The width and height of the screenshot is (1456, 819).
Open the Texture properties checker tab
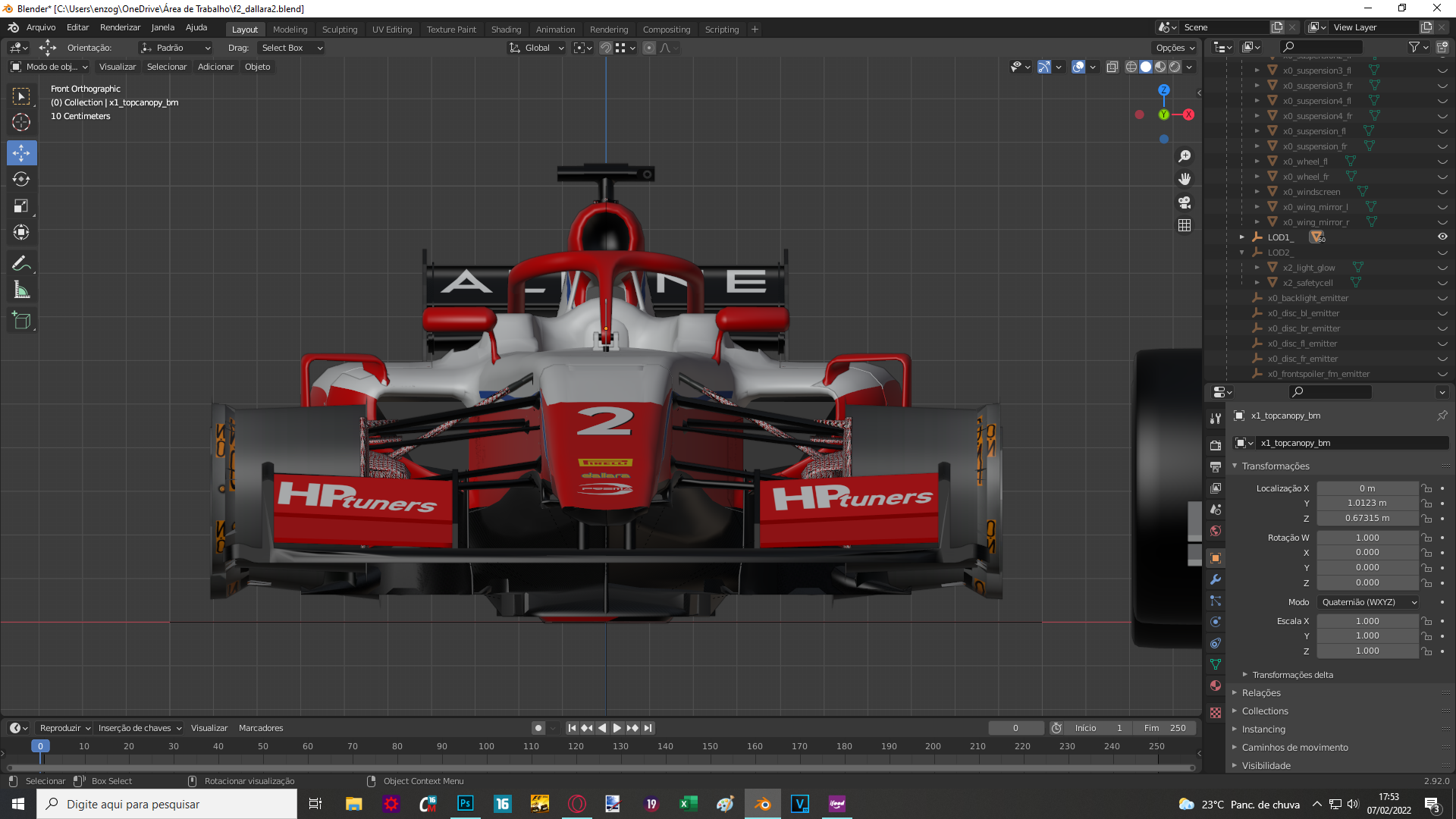(1216, 713)
